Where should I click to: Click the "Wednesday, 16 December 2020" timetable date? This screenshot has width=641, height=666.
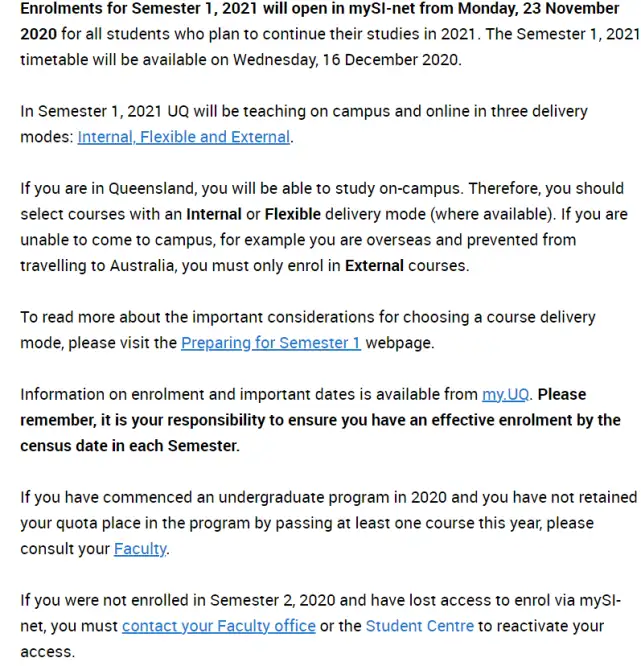coord(346,60)
